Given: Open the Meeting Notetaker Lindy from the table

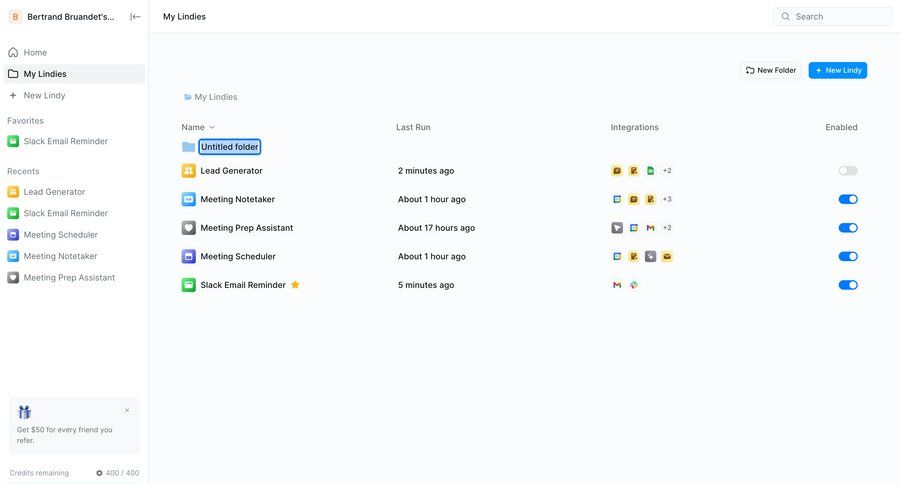Looking at the screenshot, I should [x=238, y=199].
